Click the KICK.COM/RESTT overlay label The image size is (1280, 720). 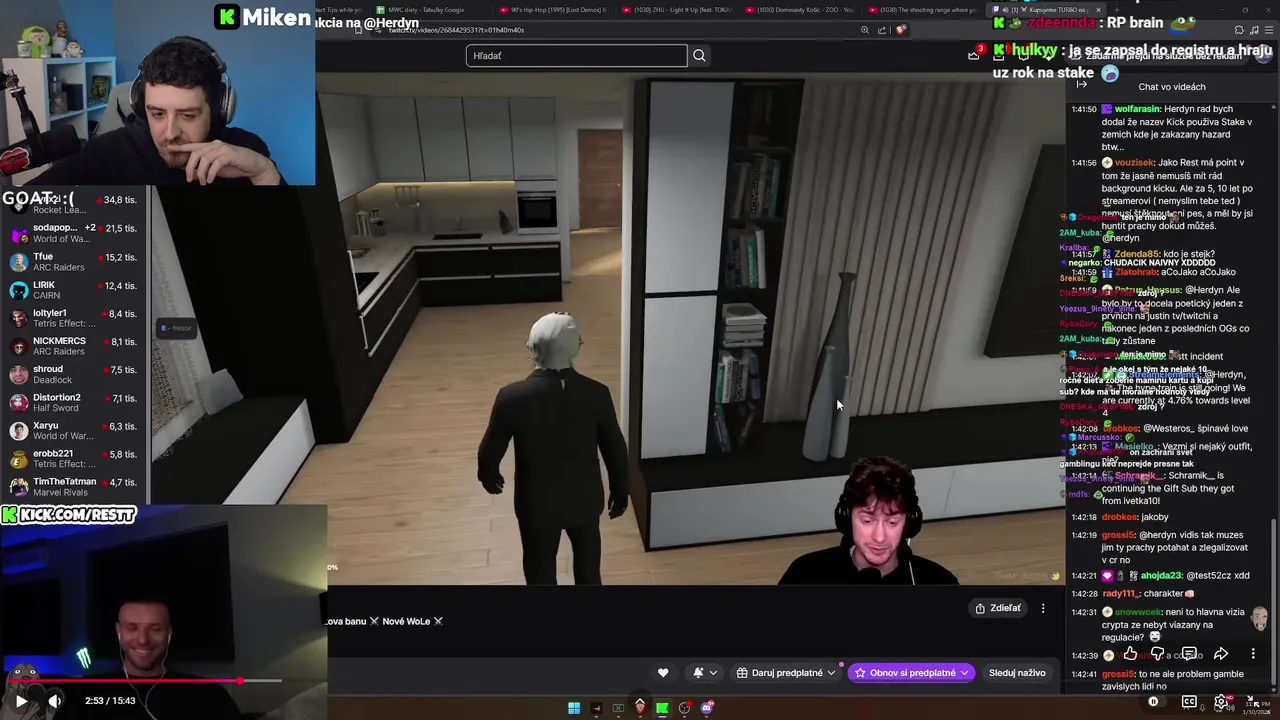point(69,515)
